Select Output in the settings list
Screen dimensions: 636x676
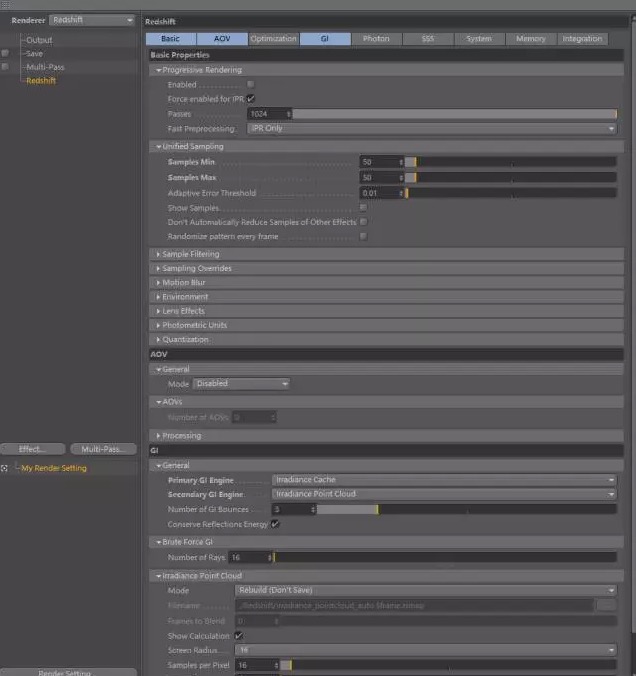pos(39,40)
